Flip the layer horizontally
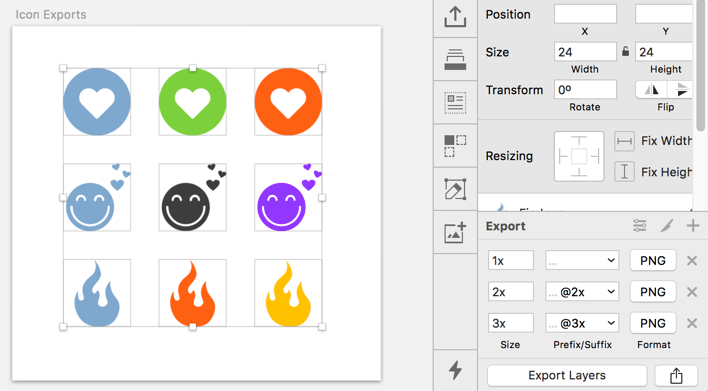Image resolution: width=708 pixels, height=391 pixels. [x=651, y=90]
